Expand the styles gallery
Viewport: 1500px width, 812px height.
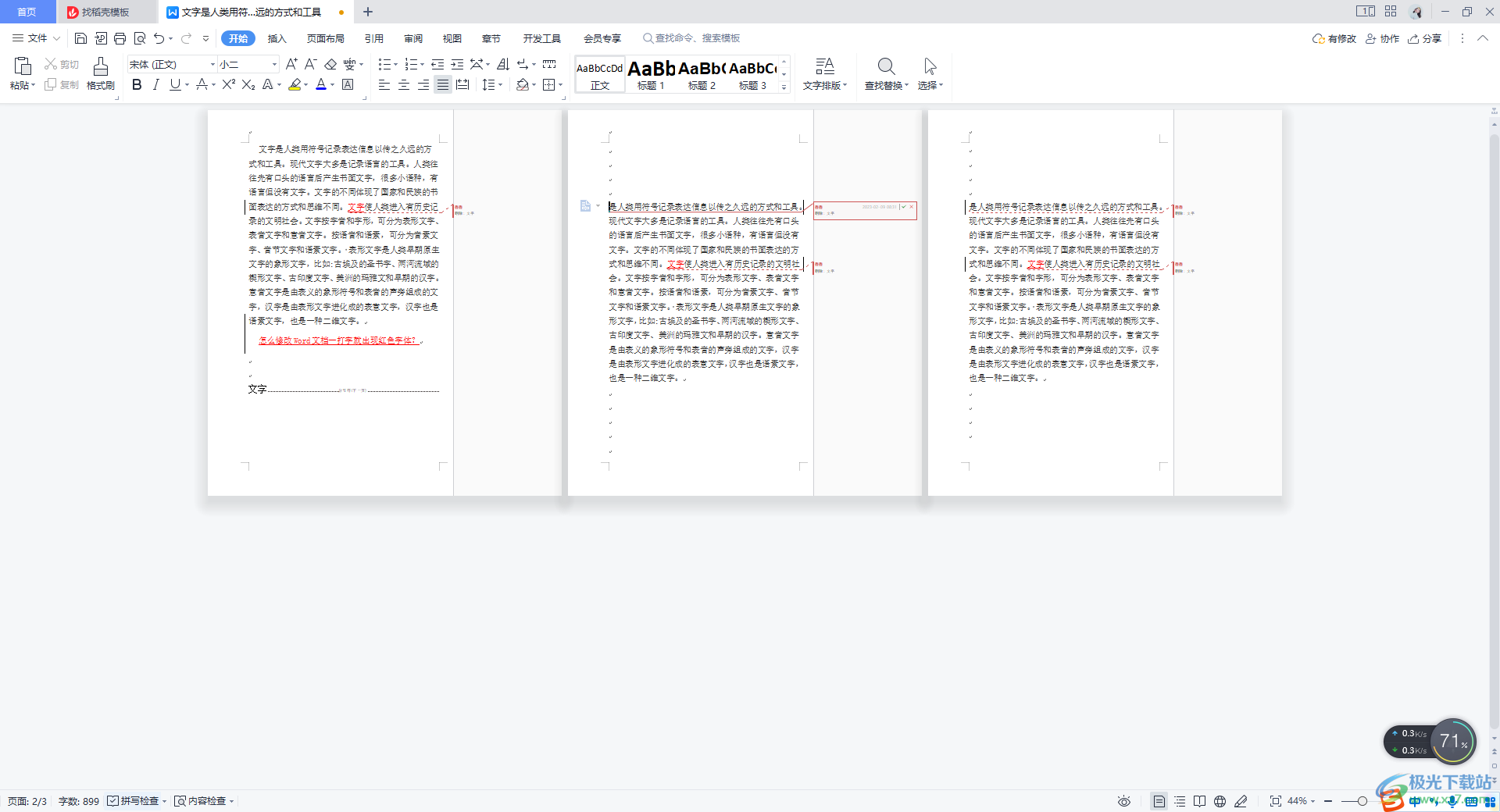coord(784,87)
